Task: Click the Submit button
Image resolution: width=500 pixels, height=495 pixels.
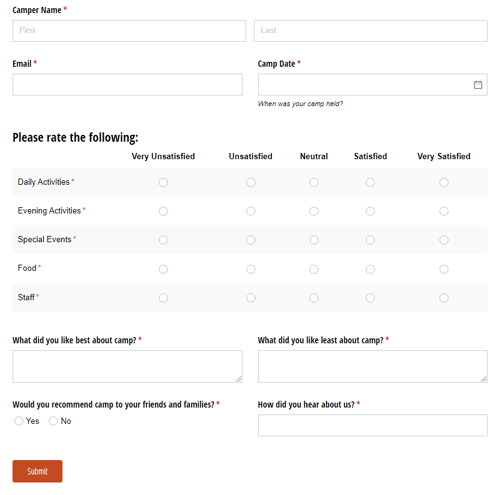Action: pos(37,471)
